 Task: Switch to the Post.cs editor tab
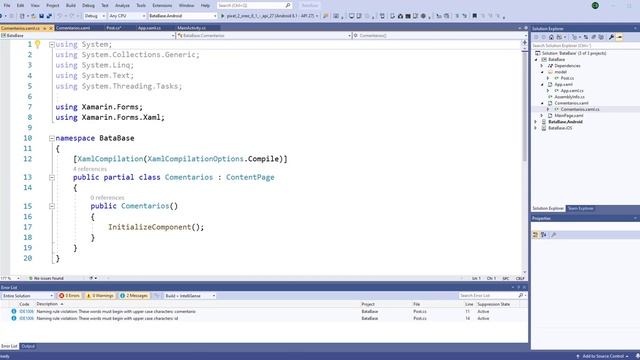(x=113, y=28)
